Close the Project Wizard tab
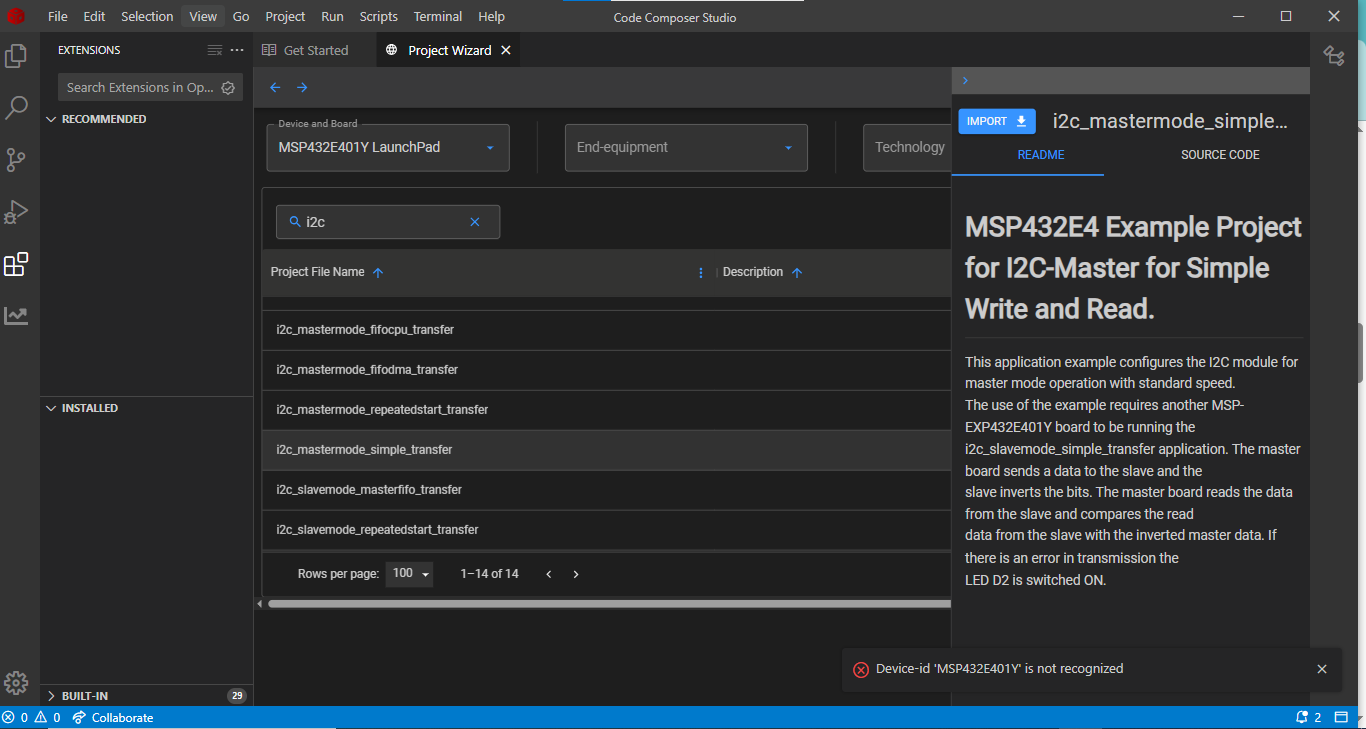The height and width of the screenshot is (729, 1366). pos(506,50)
